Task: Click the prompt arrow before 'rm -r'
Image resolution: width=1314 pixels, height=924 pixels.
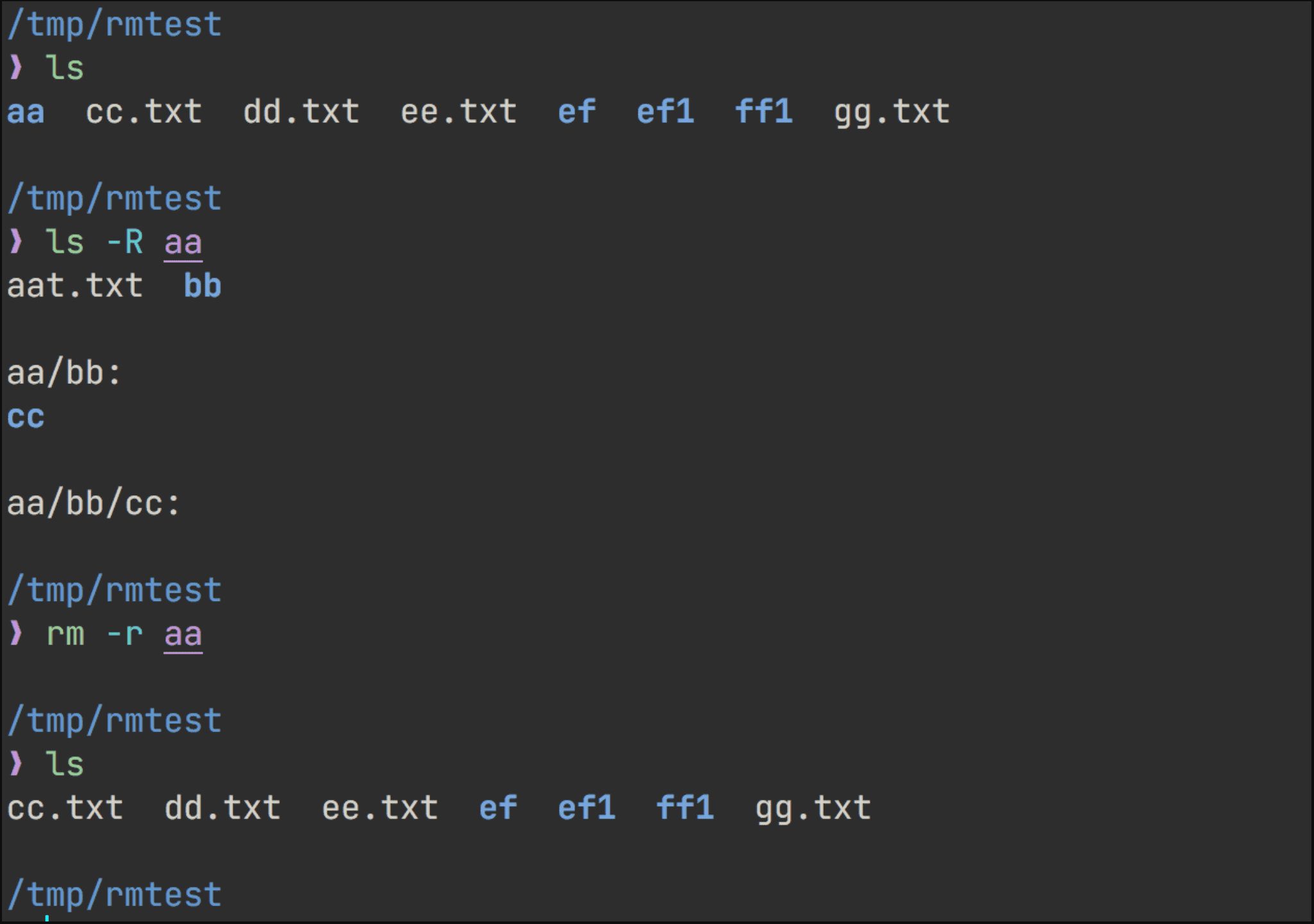Action: coord(16,634)
